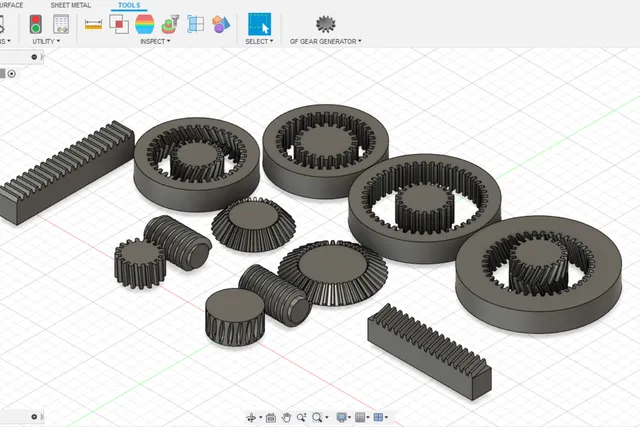Switch to the SHEET METAL tab
The width and height of the screenshot is (640, 427).
tap(71, 5)
